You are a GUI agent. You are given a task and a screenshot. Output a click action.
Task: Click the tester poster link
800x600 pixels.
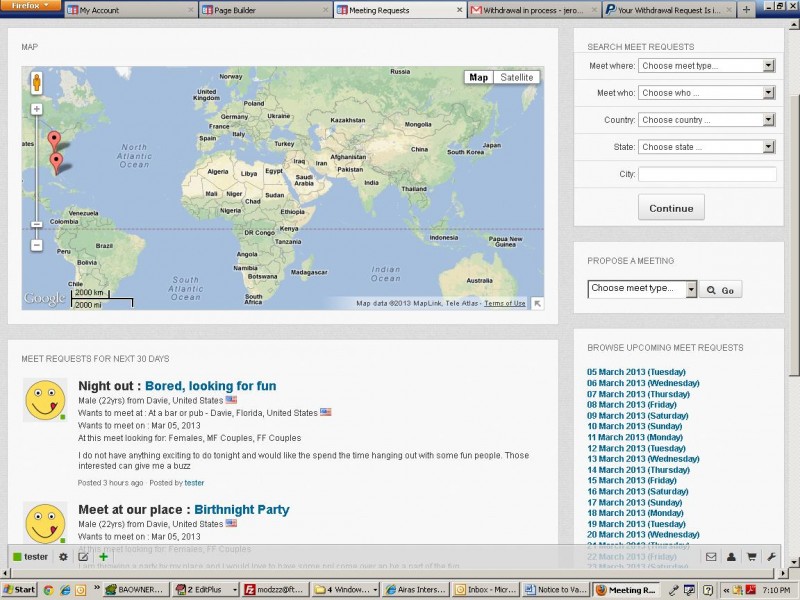tap(194, 483)
